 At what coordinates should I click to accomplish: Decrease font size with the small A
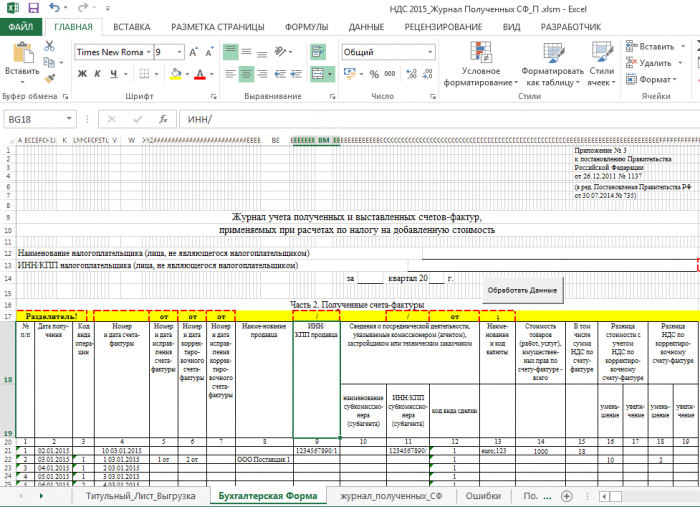click(x=208, y=52)
